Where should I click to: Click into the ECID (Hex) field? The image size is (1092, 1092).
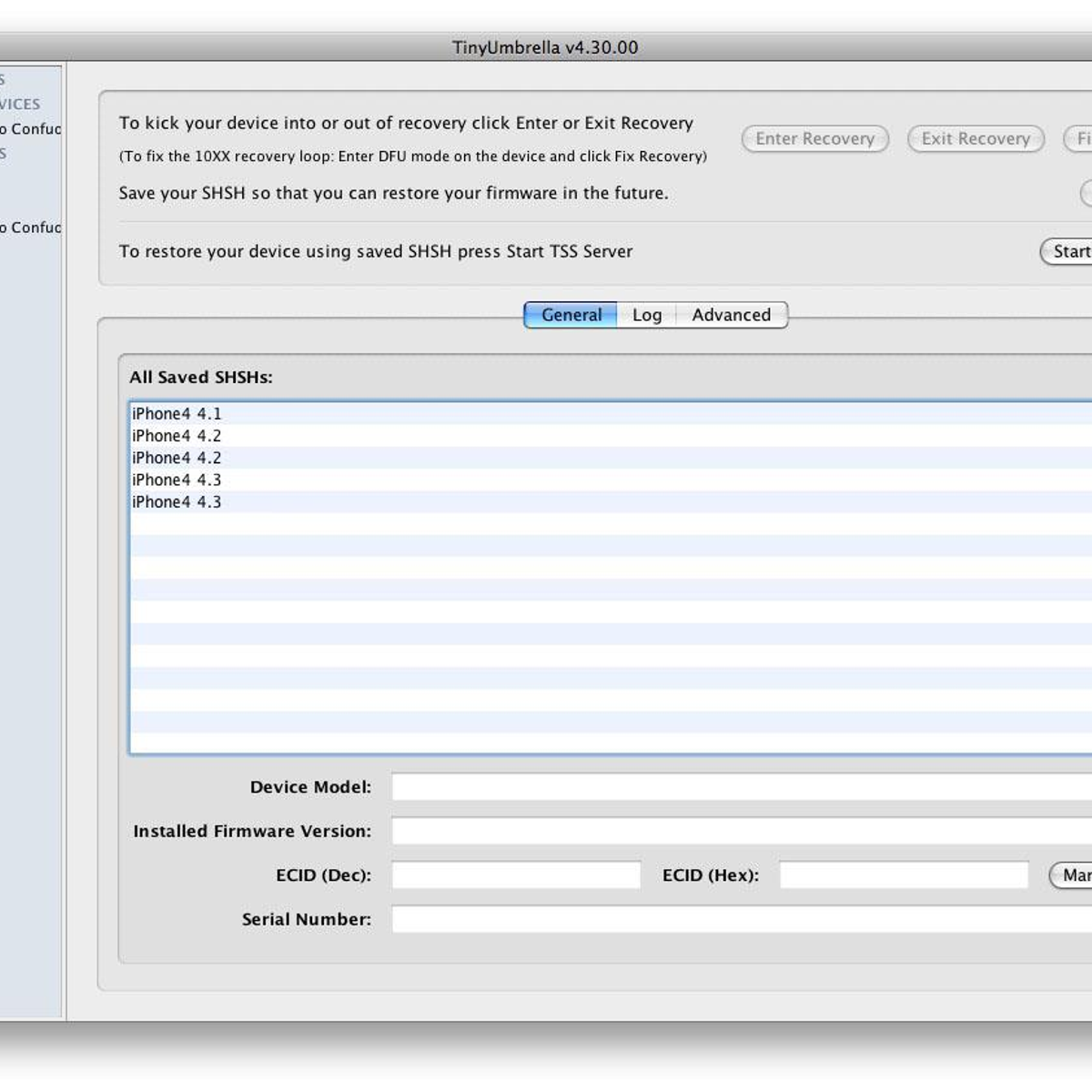[x=904, y=875]
